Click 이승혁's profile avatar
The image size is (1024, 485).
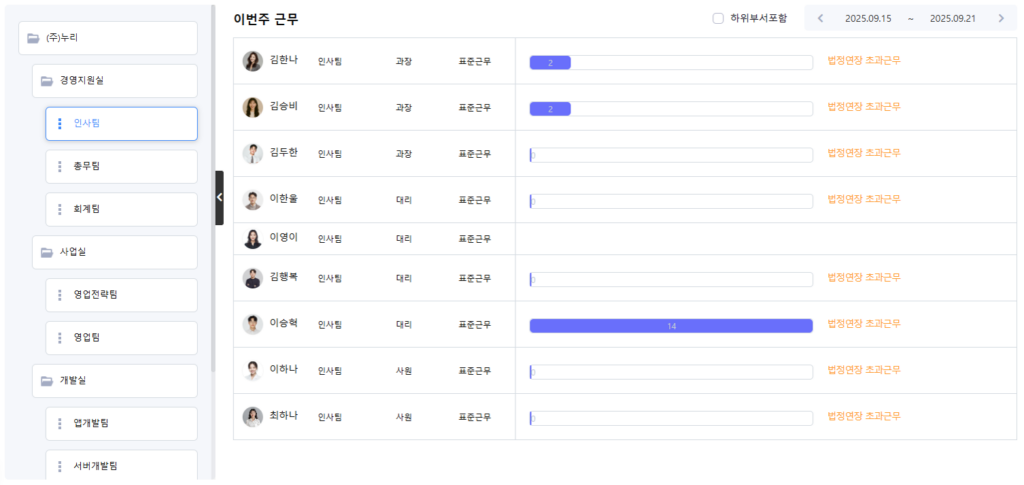(x=253, y=325)
